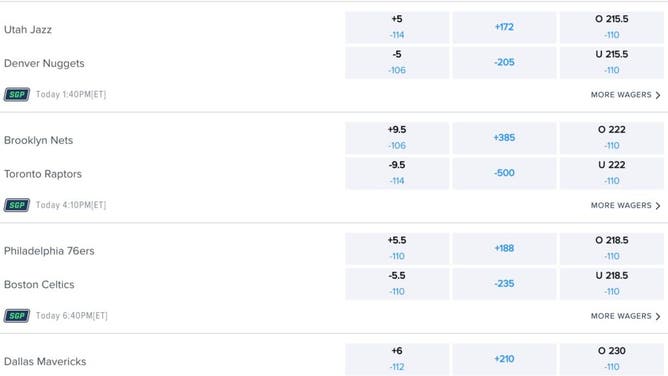Choose Over 215.5 total points

pyautogui.click(x=612, y=27)
